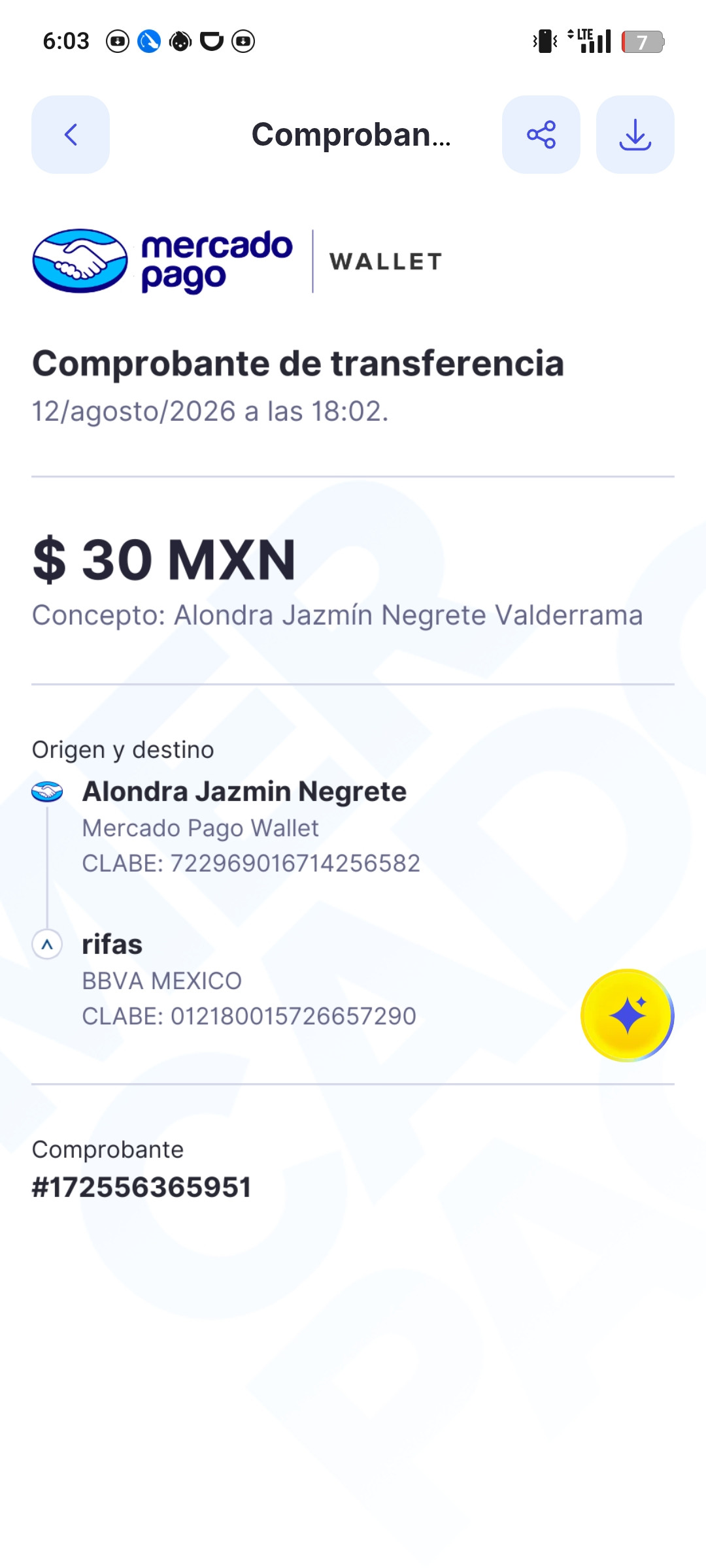
Task: Tap the origin CLABE 722969016714256582
Action: pyautogui.click(x=251, y=863)
